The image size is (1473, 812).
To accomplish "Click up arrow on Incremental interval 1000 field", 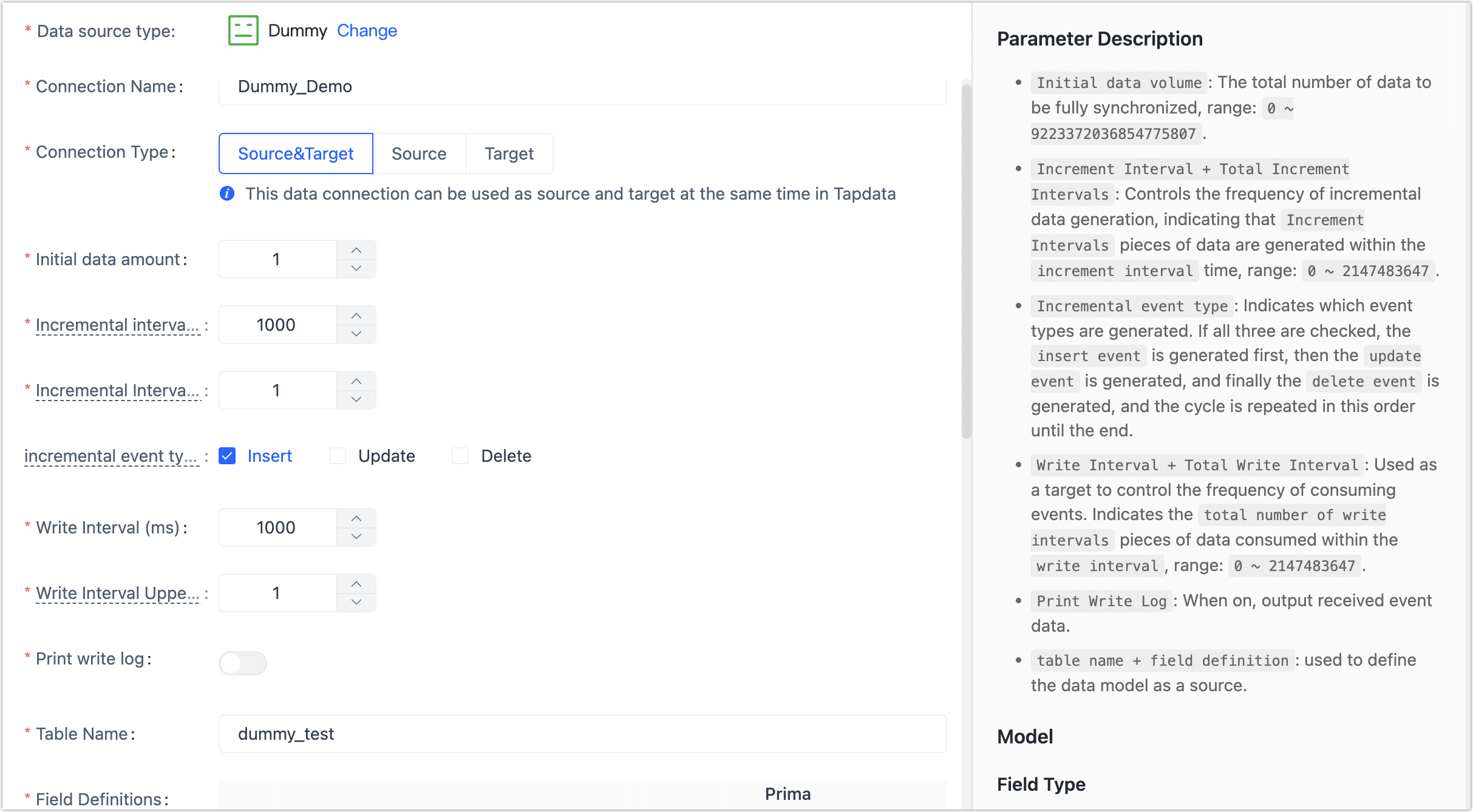I will coord(356,316).
